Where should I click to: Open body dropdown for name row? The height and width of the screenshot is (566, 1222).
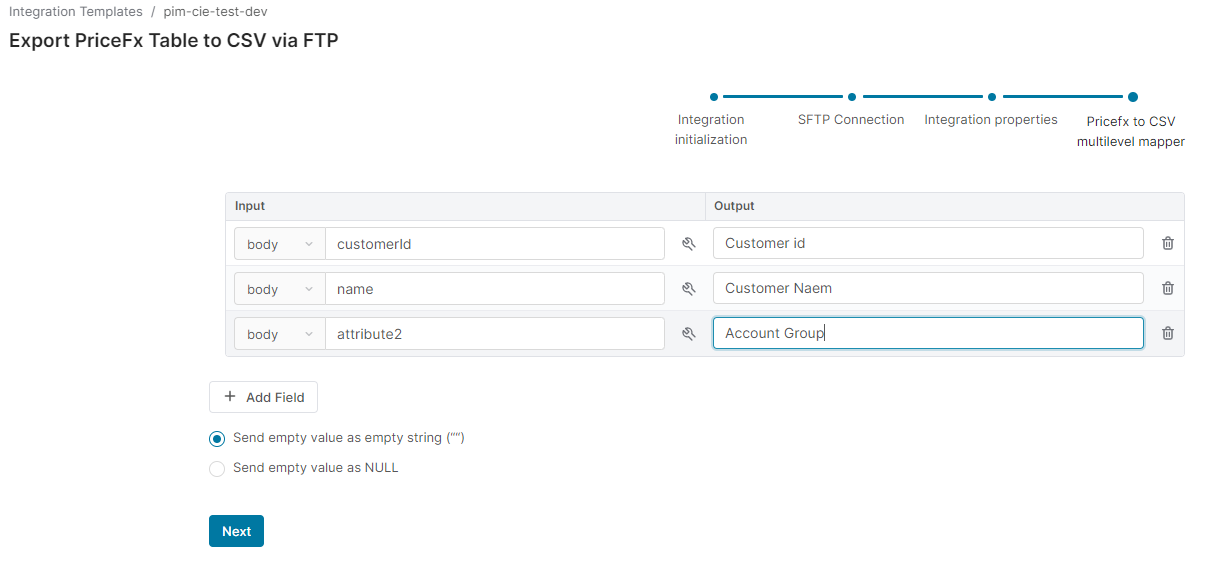click(280, 289)
